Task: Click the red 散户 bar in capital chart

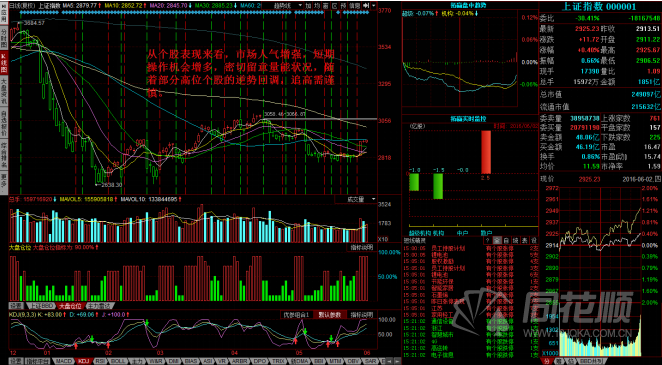Action: point(486,152)
